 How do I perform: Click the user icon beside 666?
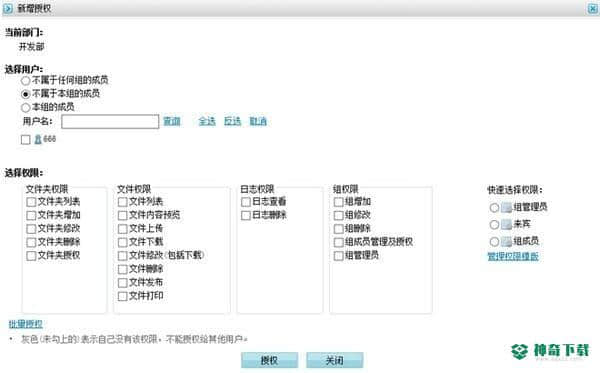click(38, 139)
